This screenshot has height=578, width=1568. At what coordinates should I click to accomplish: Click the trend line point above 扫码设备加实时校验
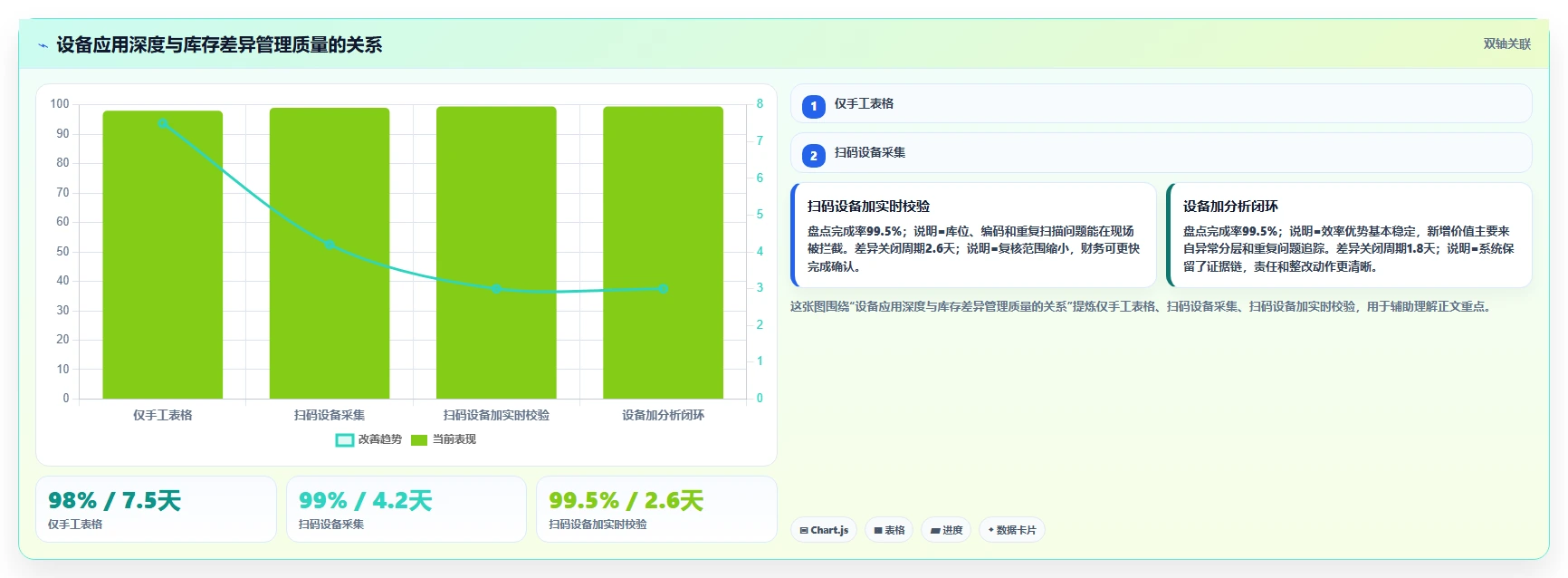tap(496, 289)
